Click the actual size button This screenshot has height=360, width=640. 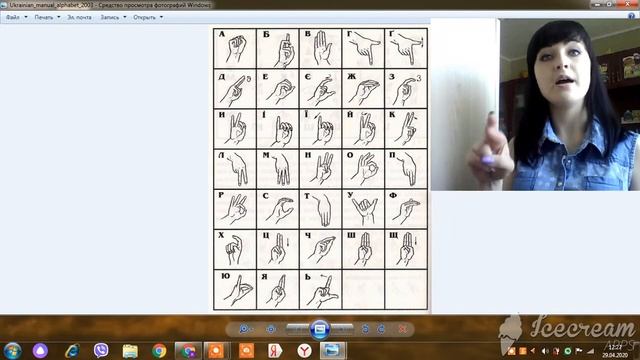271,329
